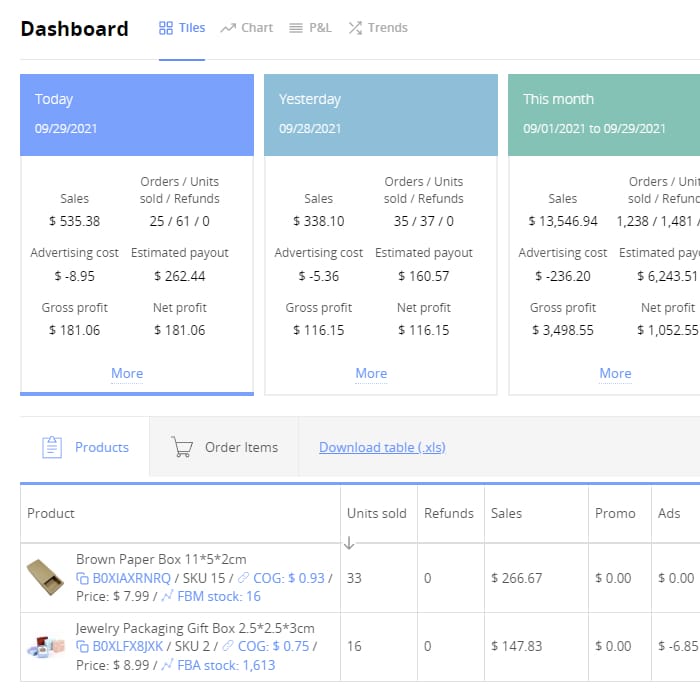Screen dimensions: 700x700
Task: Select the This month tile header
Action: click(x=604, y=115)
